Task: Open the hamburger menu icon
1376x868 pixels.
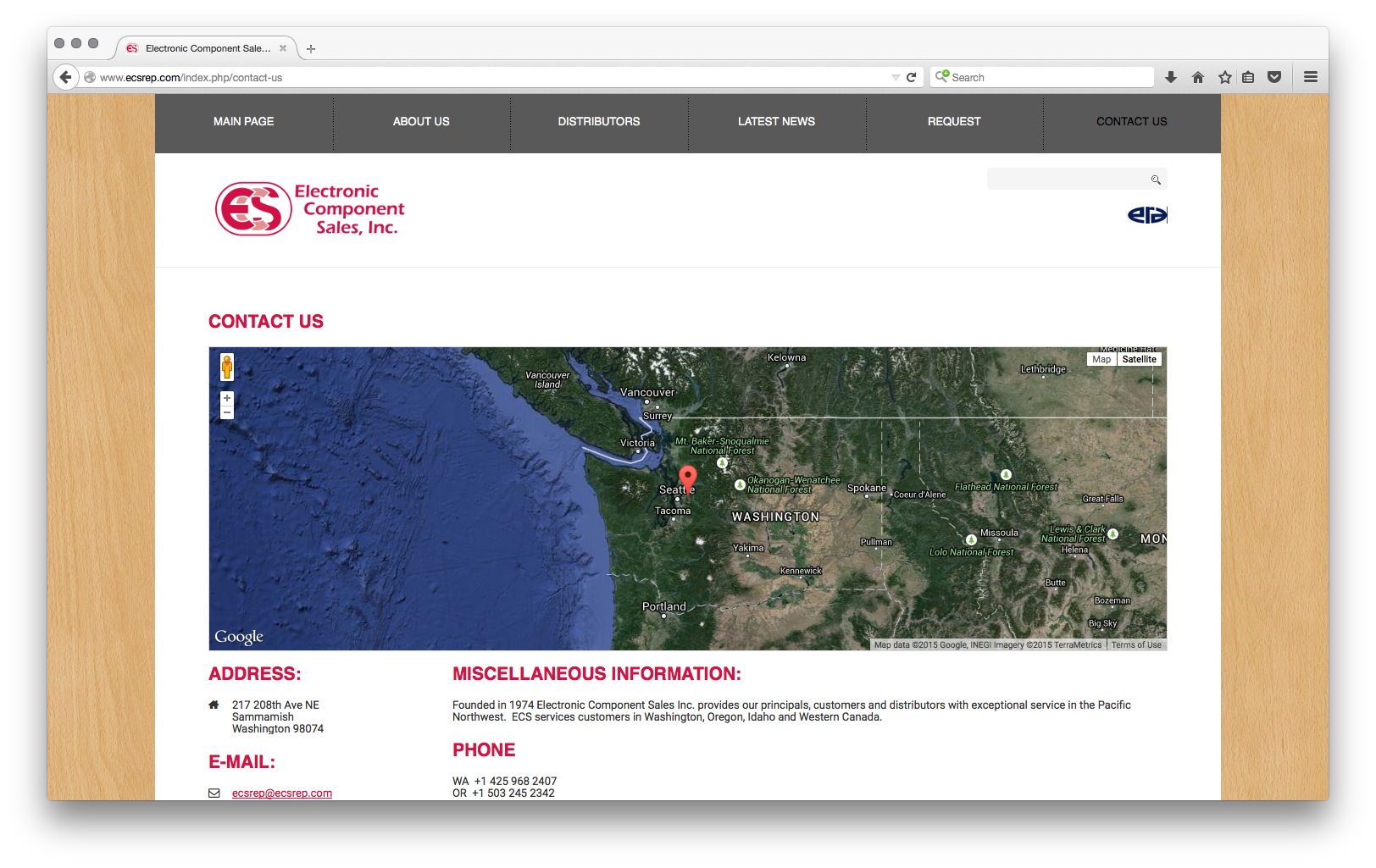Action: click(x=1311, y=77)
